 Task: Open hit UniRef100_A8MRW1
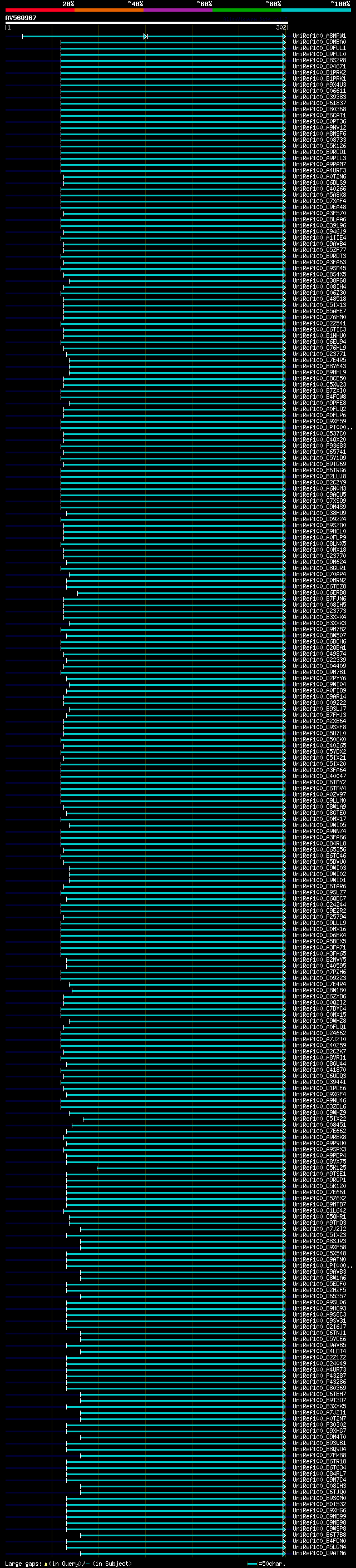(319, 36)
